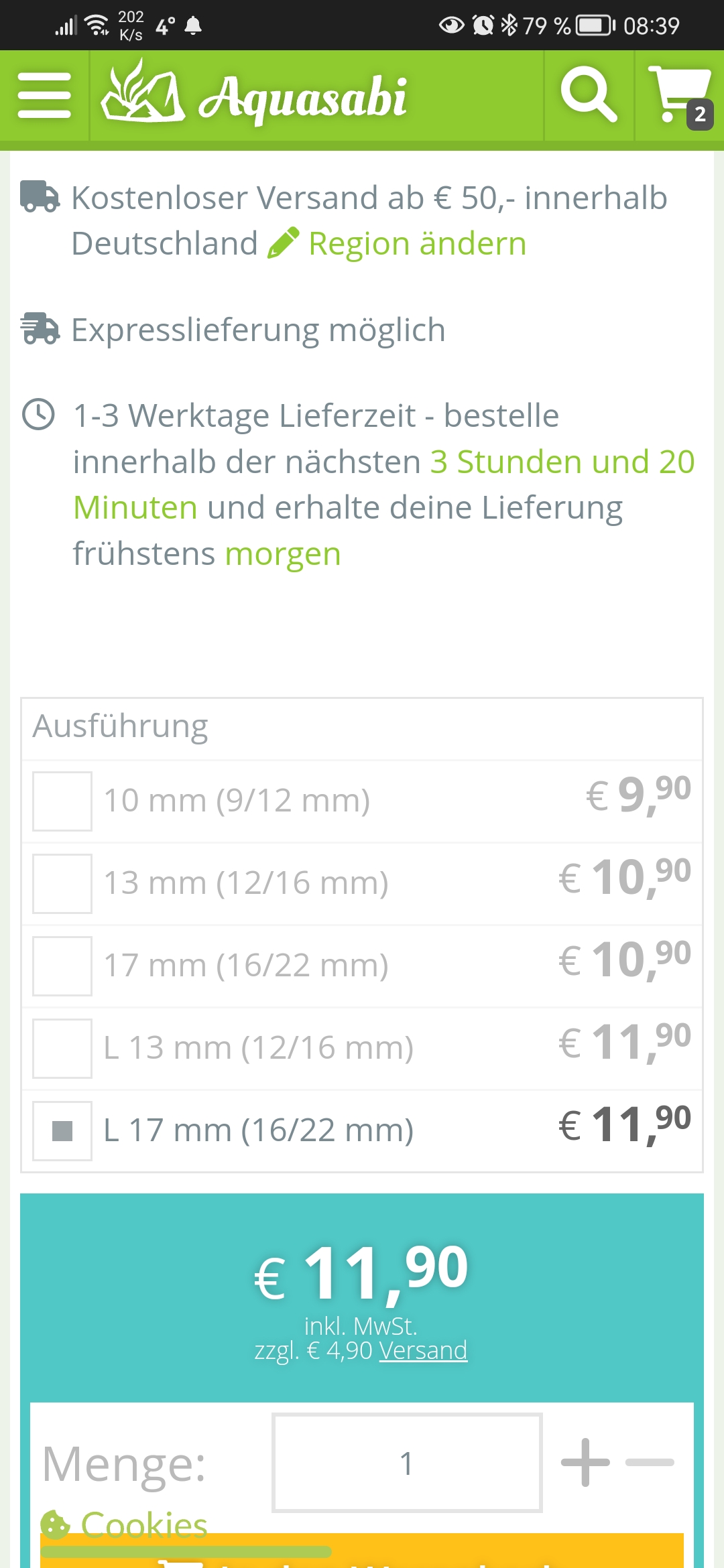Tap the delivery truck icon for free shipping
Viewport: 724px width, 1568px height.
coord(40,196)
